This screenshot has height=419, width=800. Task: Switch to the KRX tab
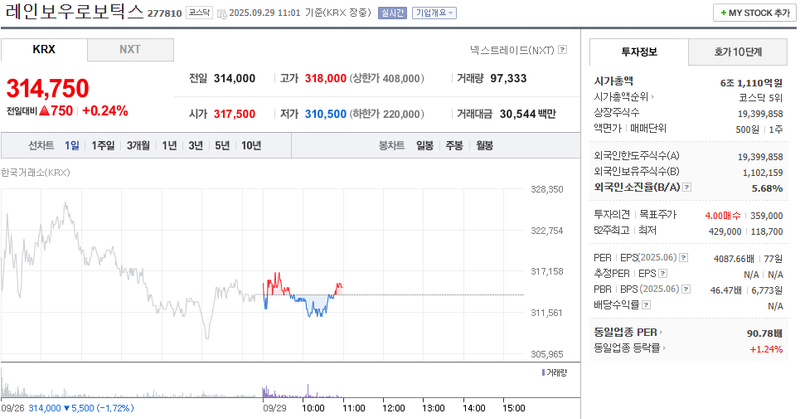point(44,50)
